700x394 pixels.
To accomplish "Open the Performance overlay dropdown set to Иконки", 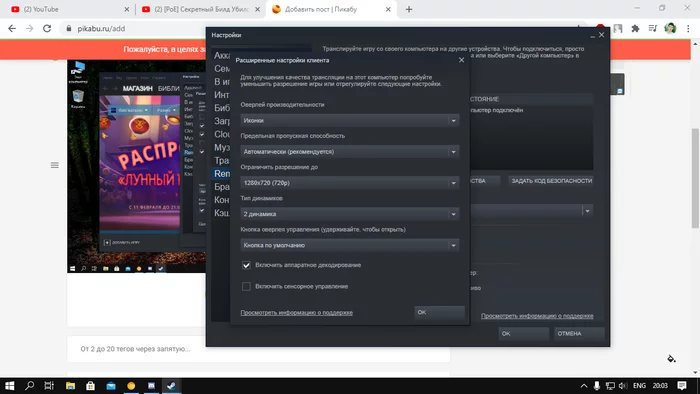I will coord(350,120).
